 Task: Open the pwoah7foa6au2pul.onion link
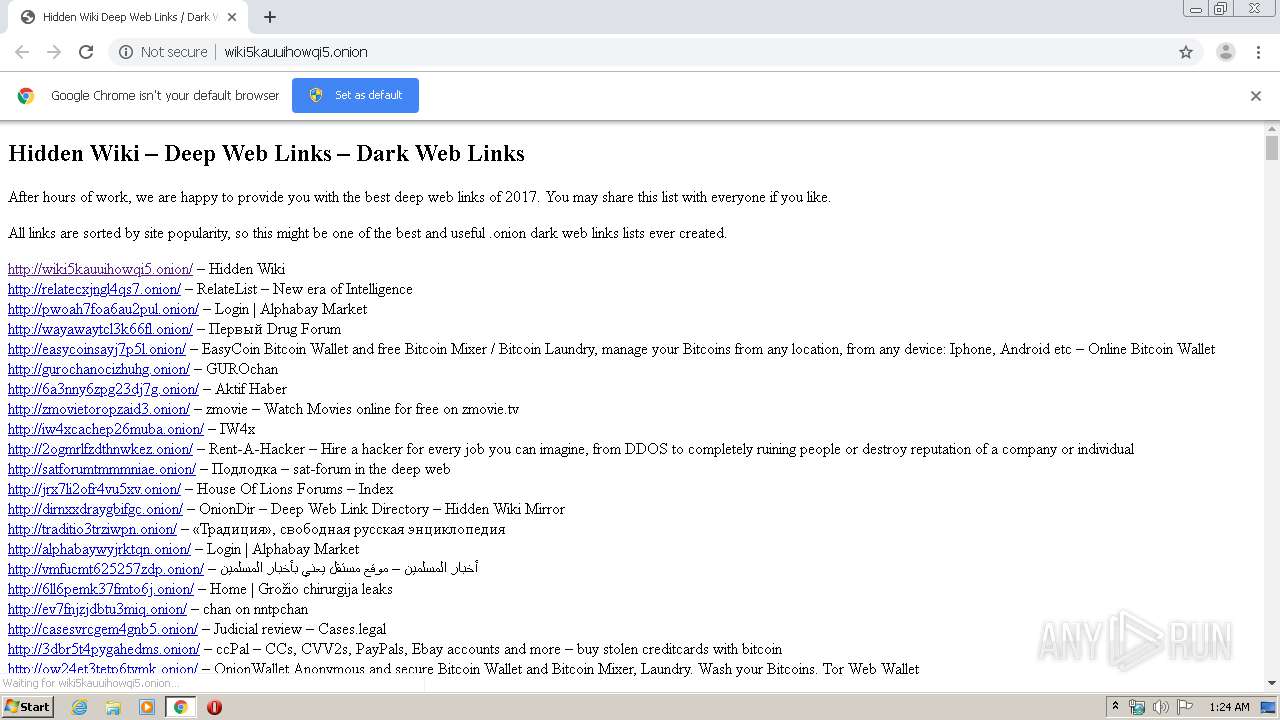click(103, 309)
